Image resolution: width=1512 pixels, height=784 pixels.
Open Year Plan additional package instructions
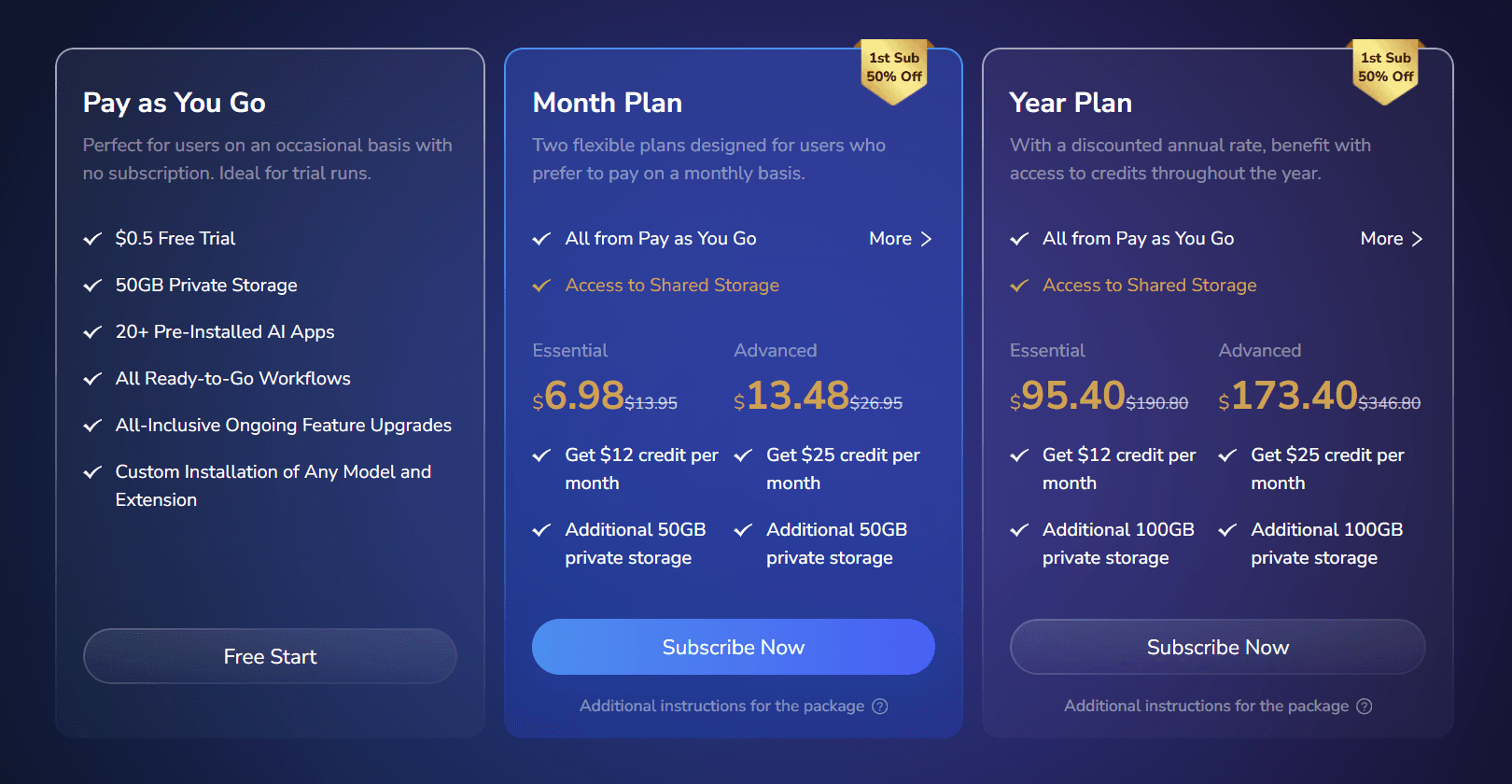1206,707
